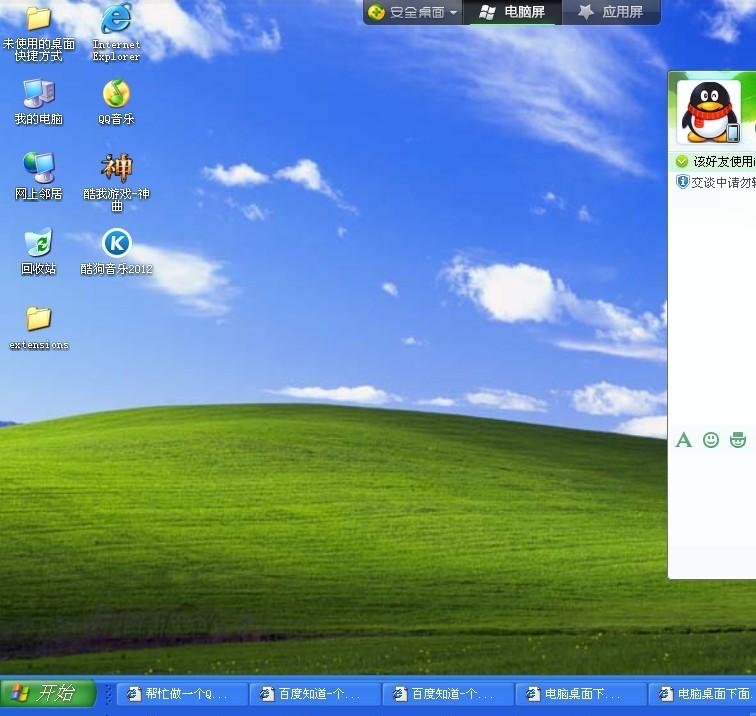
Task: Click the 该好友使用 status text in QQ chat
Action: click(x=724, y=162)
